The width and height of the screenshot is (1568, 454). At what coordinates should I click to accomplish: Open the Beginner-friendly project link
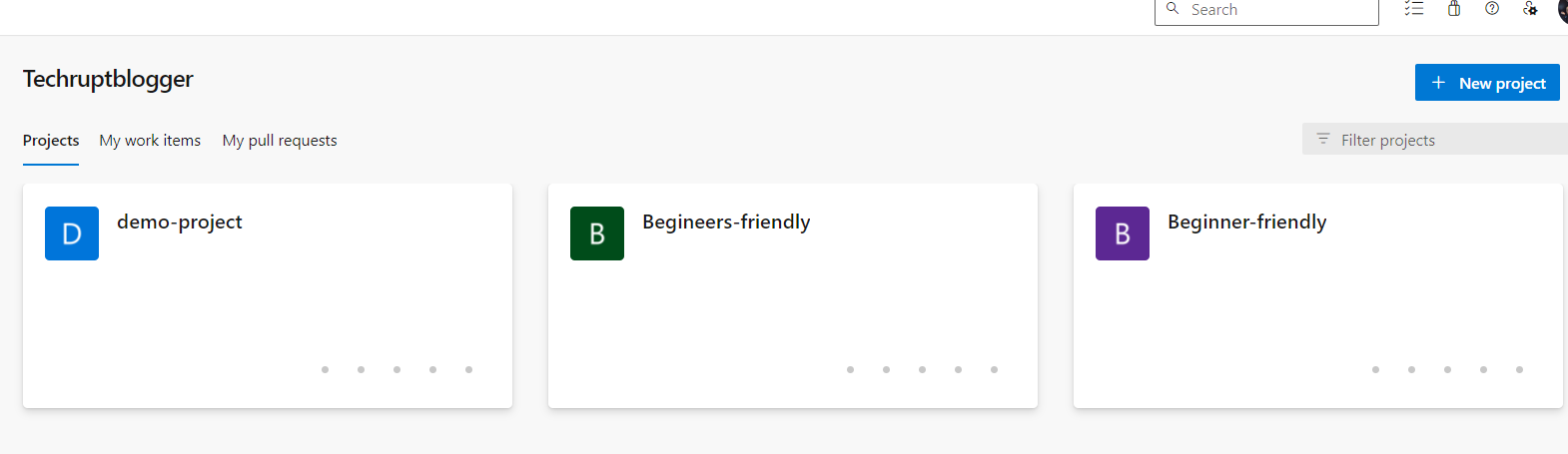[1246, 222]
